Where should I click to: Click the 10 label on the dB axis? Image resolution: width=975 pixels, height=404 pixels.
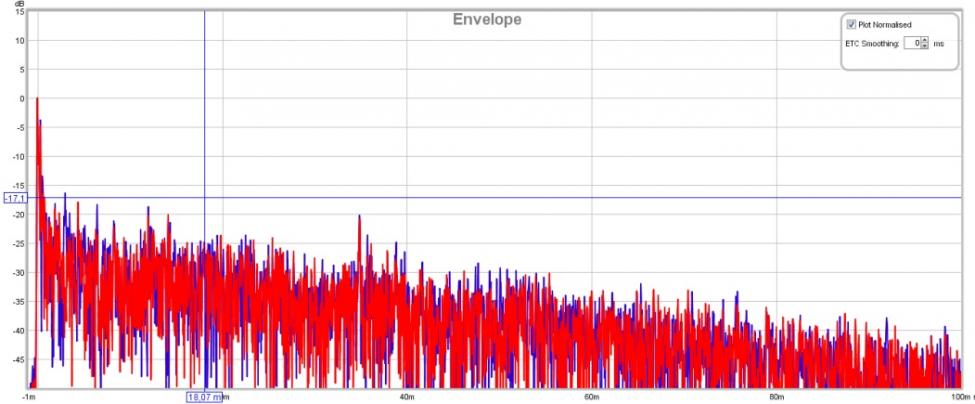(x=21, y=41)
